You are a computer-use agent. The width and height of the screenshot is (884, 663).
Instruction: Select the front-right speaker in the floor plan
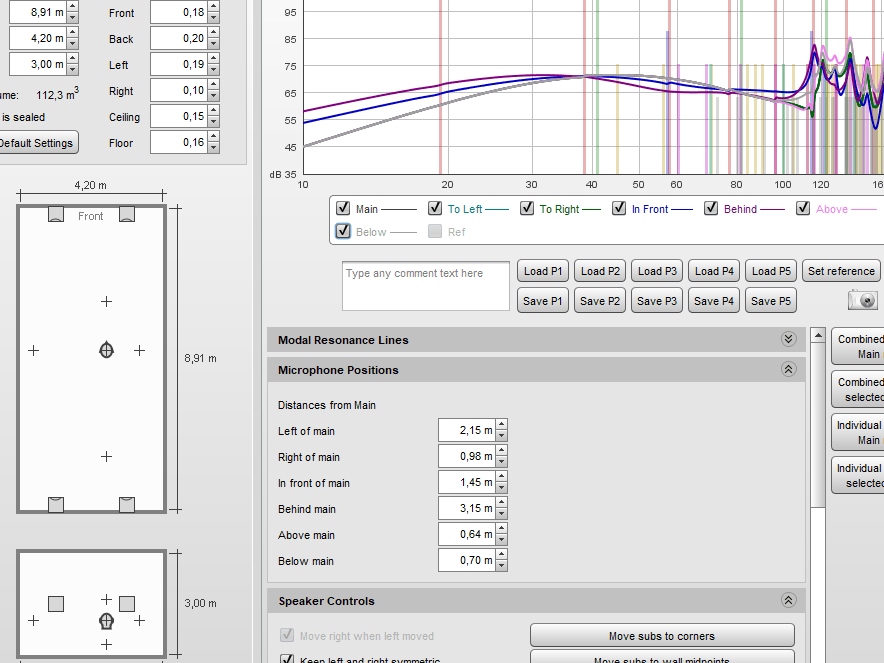[127, 214]
